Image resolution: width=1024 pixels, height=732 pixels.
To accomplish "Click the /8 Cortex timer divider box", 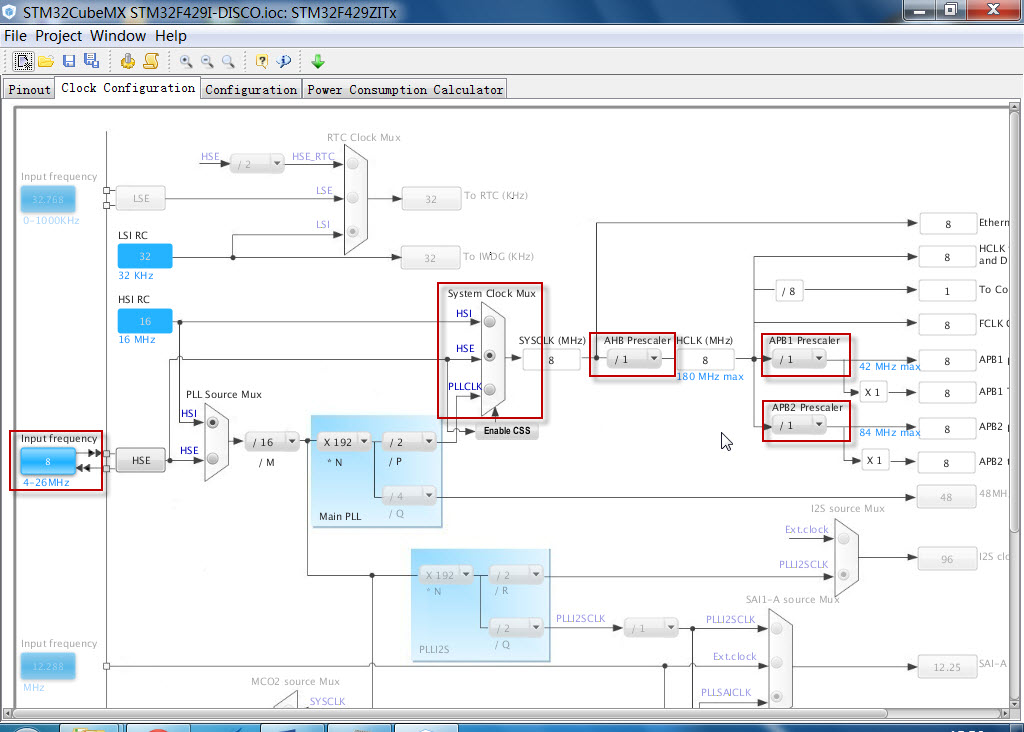I will (x=789, y=291).
